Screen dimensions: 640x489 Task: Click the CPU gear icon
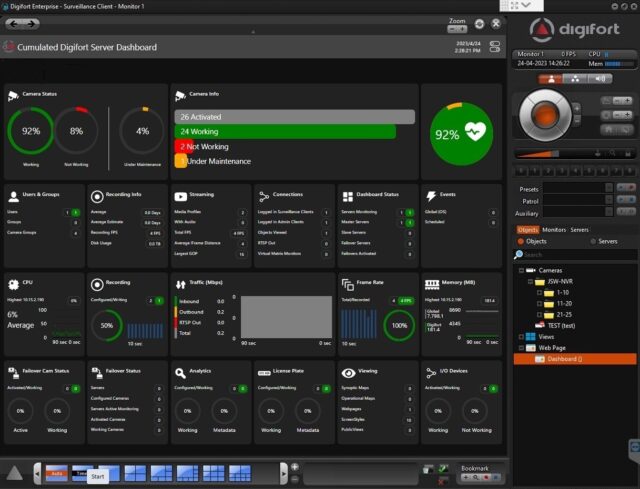13,284
